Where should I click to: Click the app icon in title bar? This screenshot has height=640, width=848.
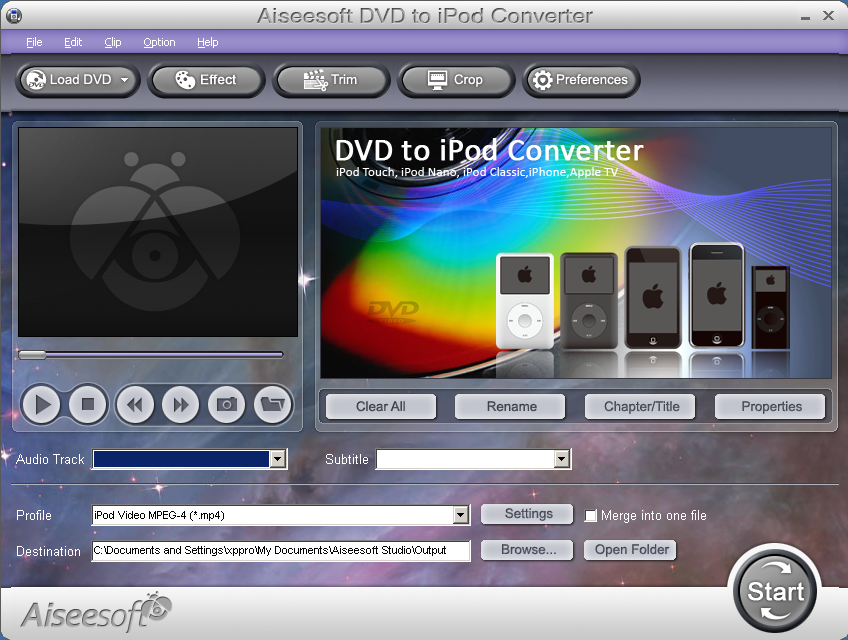(14, 16)
